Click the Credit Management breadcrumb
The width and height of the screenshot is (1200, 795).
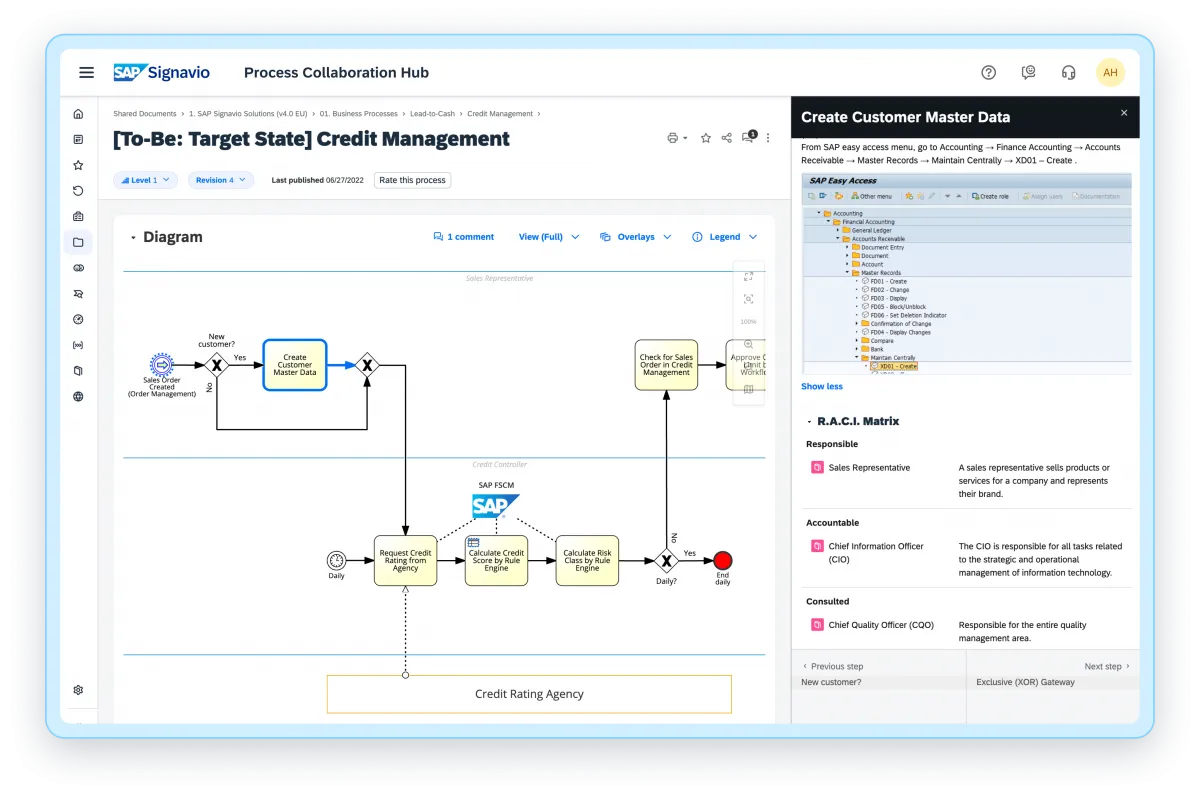(500, 114)
